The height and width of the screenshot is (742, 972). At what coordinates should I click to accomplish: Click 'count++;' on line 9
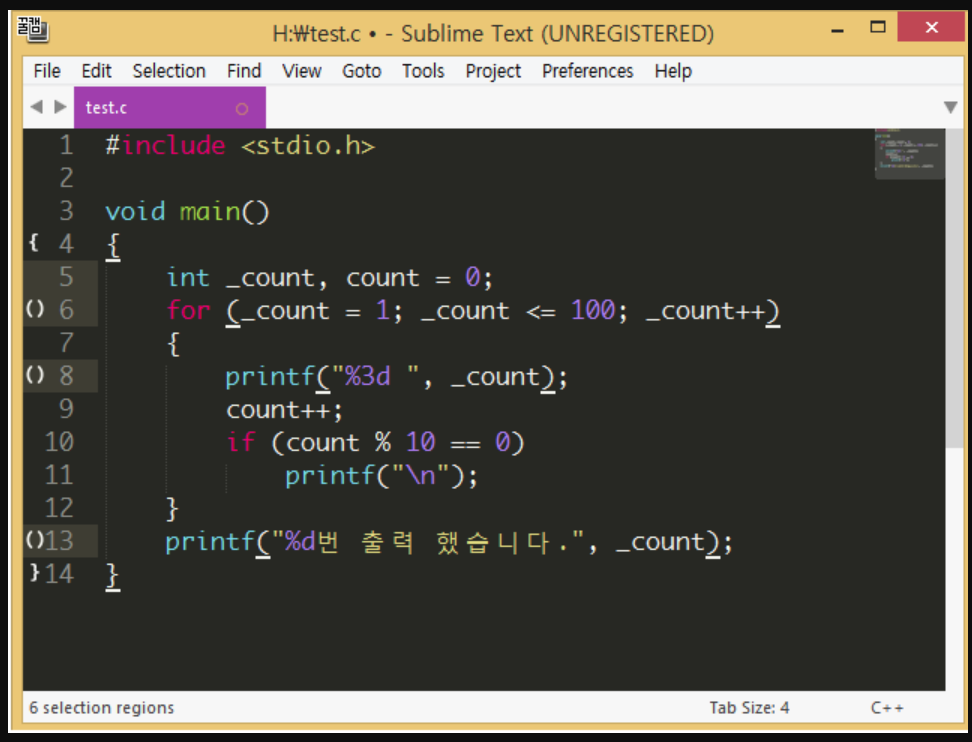pyautogui.click(x=285, y=410)
